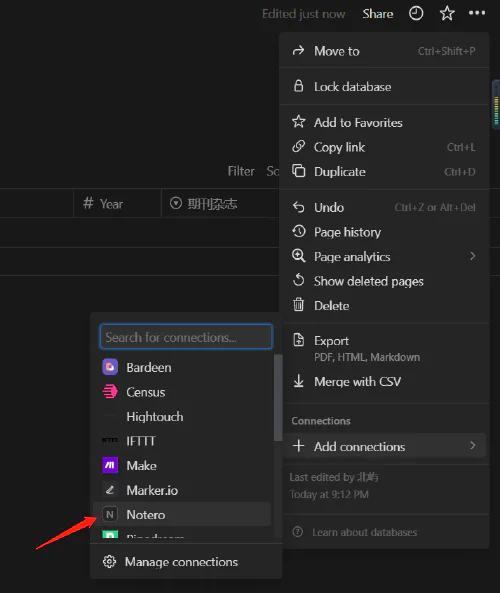Select Add to Favorites
The width and height of the screenshot is (500, 593).
tap(384, 123)
